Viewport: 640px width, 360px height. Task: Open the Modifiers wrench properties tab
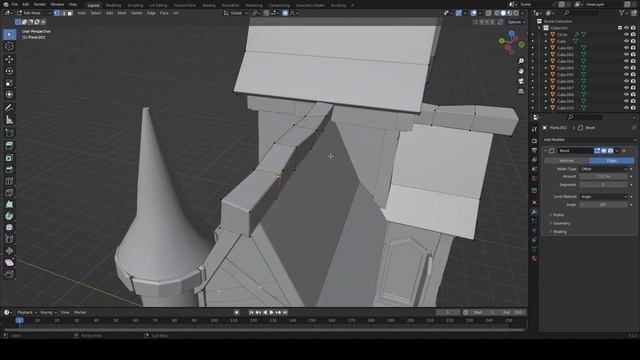pyautogui.click(x=534, y=212)
